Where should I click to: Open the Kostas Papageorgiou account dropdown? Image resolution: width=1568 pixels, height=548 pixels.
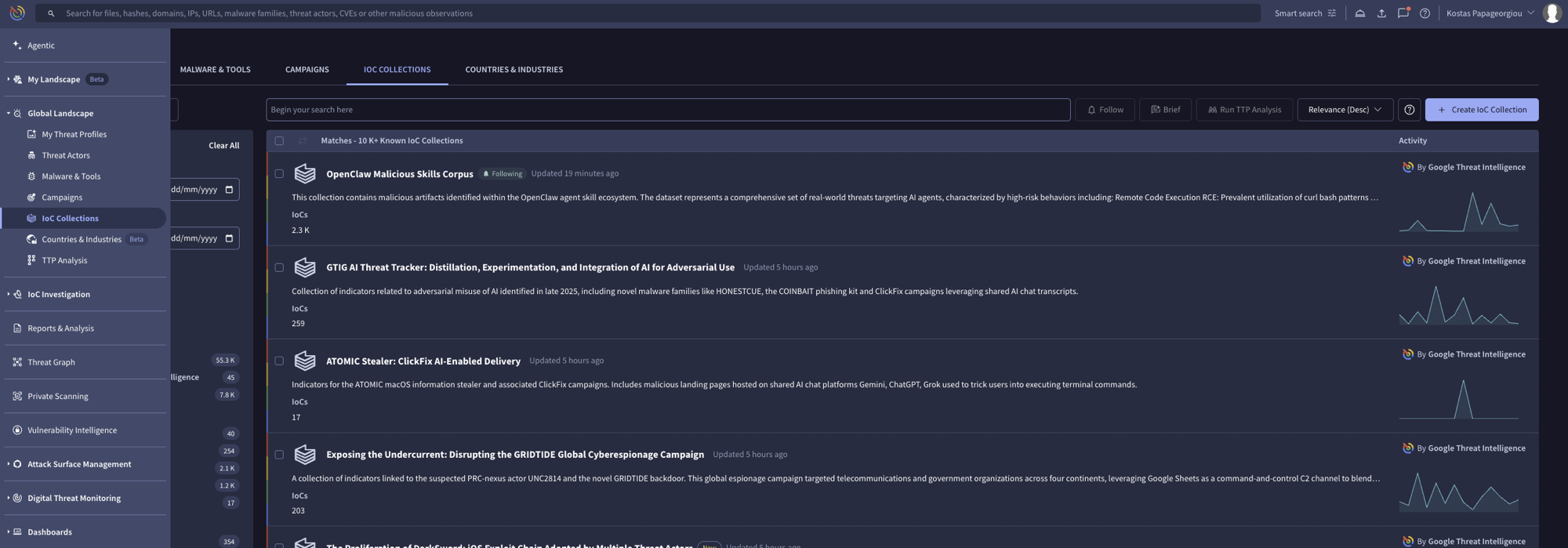(x=1490, y=13)
